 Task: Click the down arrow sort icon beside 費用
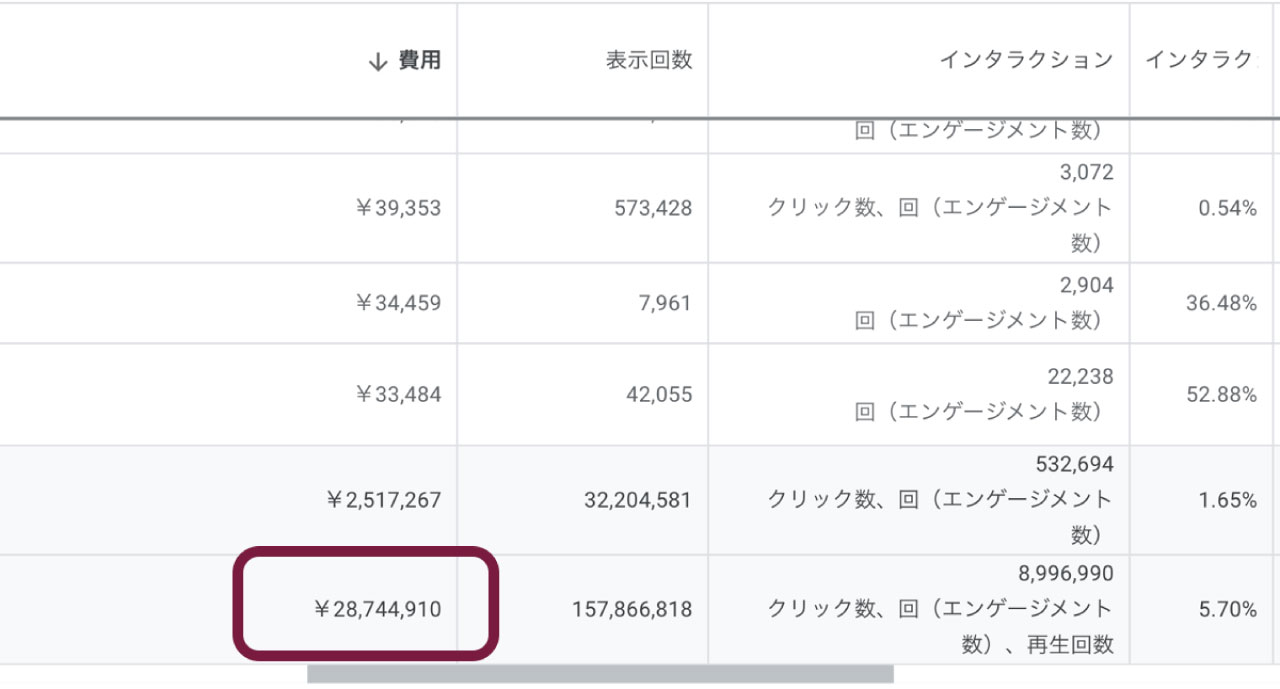[377, 62]
